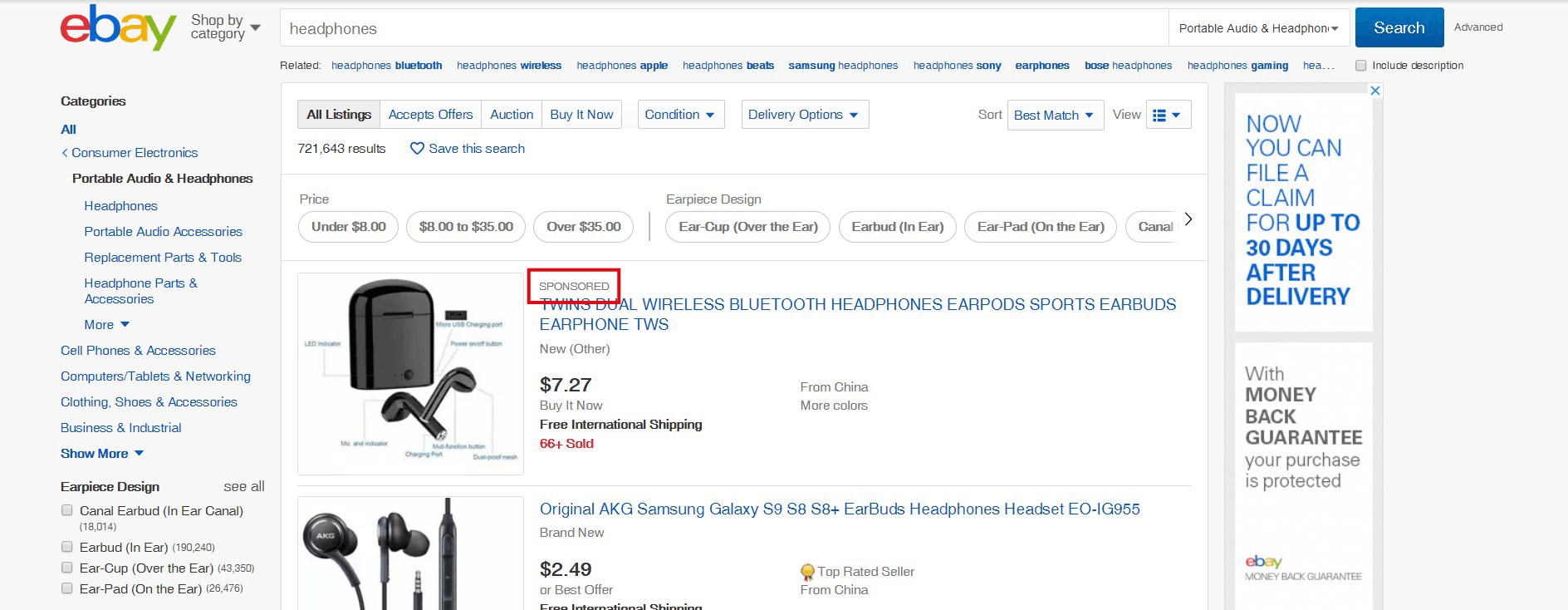
Task: Open related search headphones apple
Action: click(622, 66)
